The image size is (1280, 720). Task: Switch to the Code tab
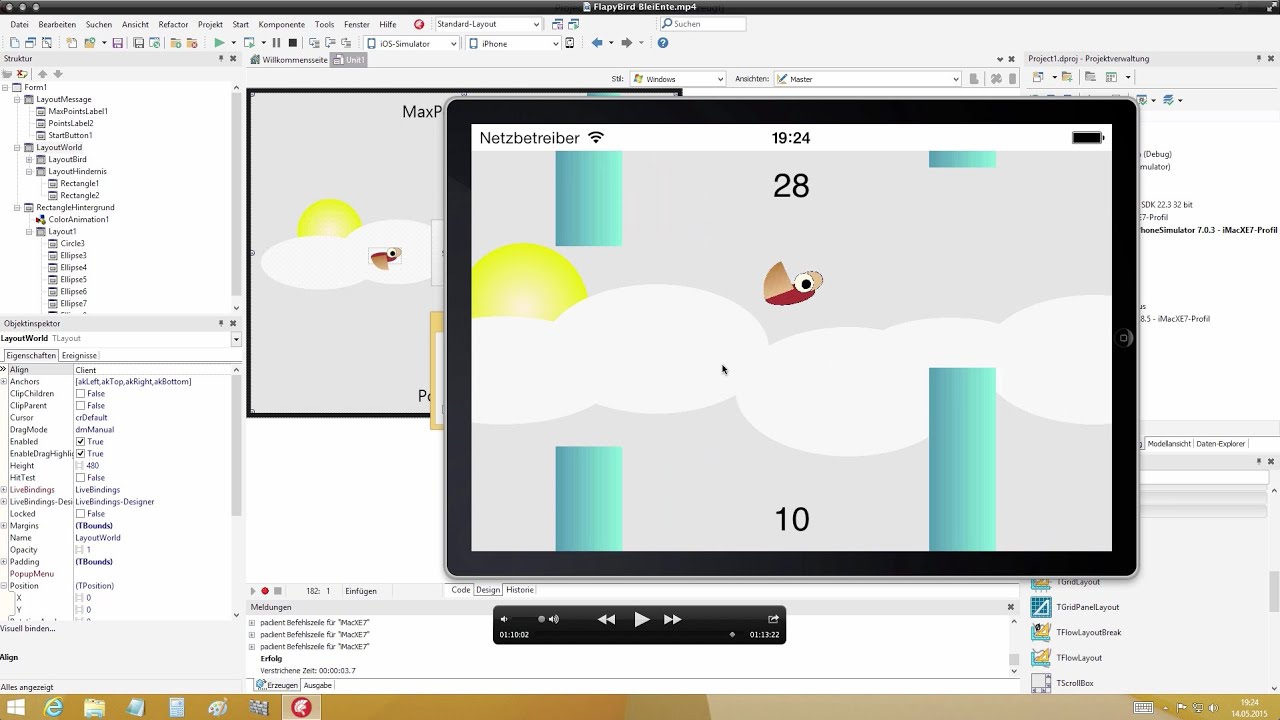[x=460, y=590]
